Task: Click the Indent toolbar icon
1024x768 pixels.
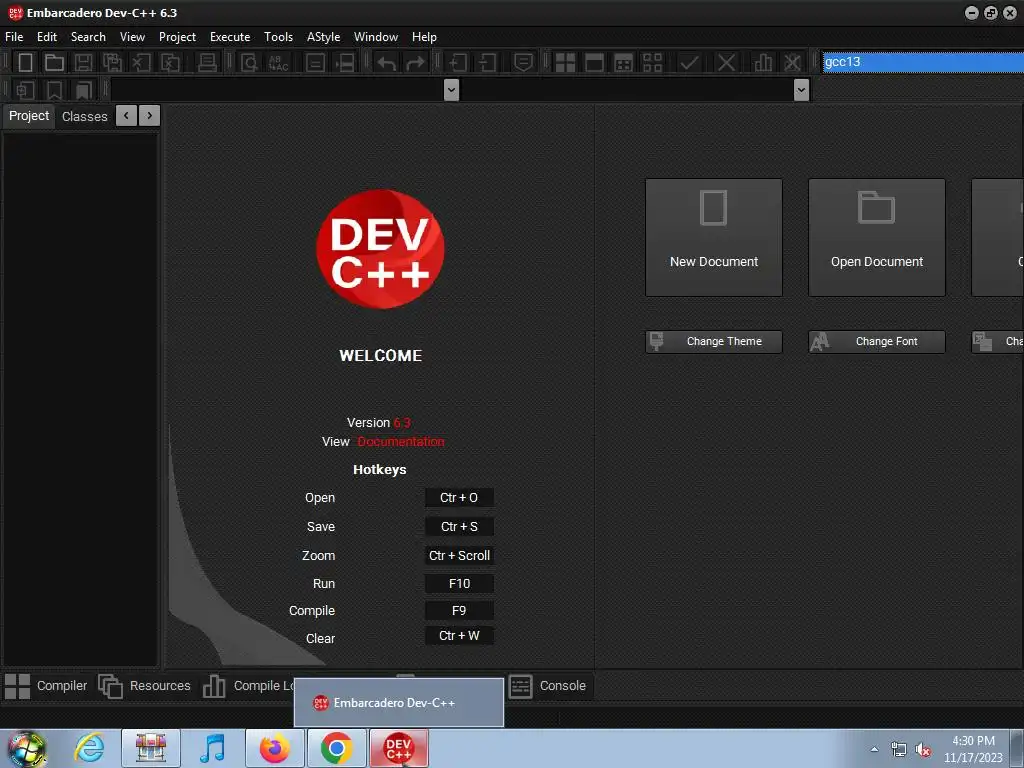Action: [x=458, y=63]
